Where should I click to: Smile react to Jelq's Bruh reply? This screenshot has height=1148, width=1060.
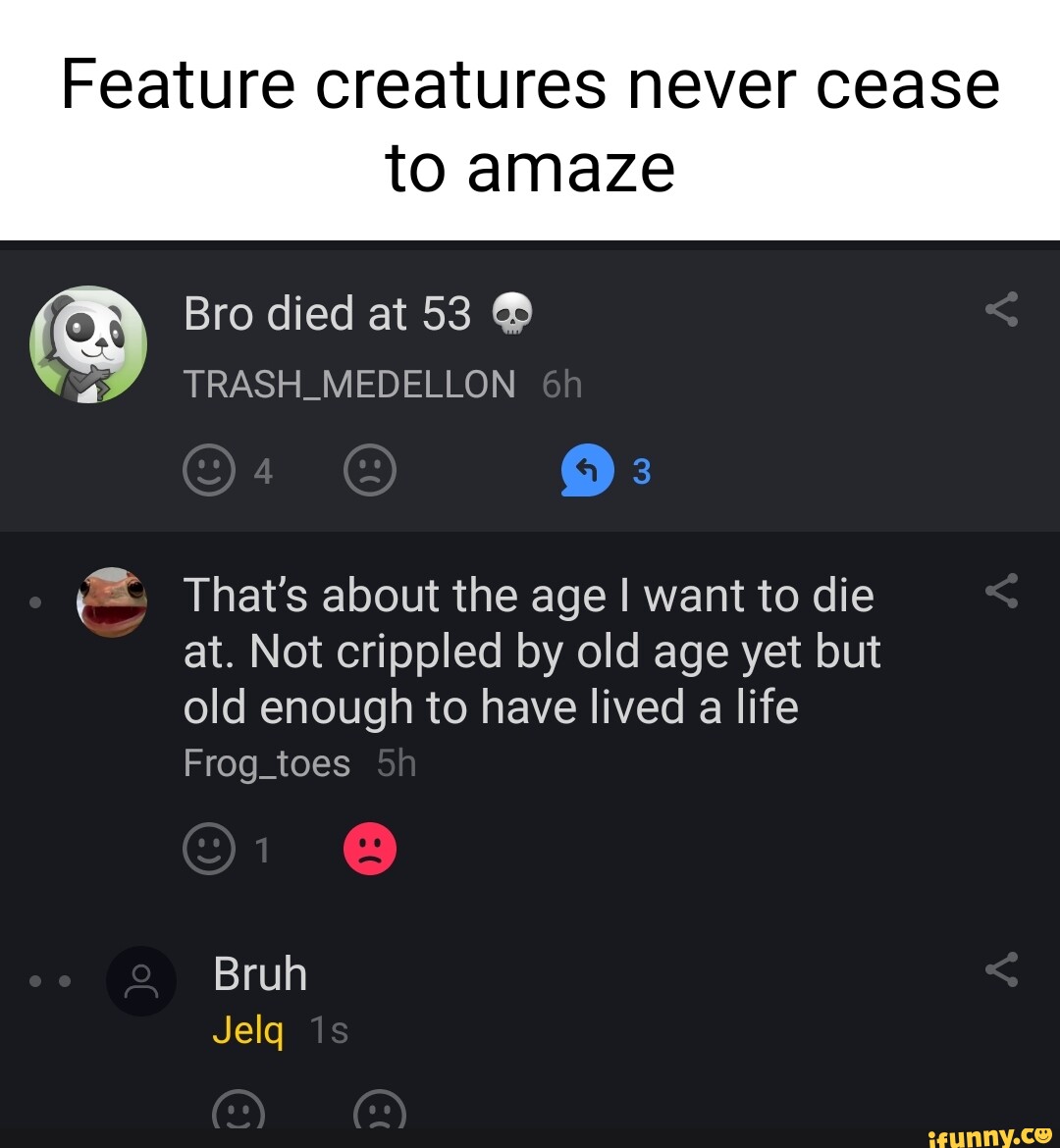click(240, 1114)
